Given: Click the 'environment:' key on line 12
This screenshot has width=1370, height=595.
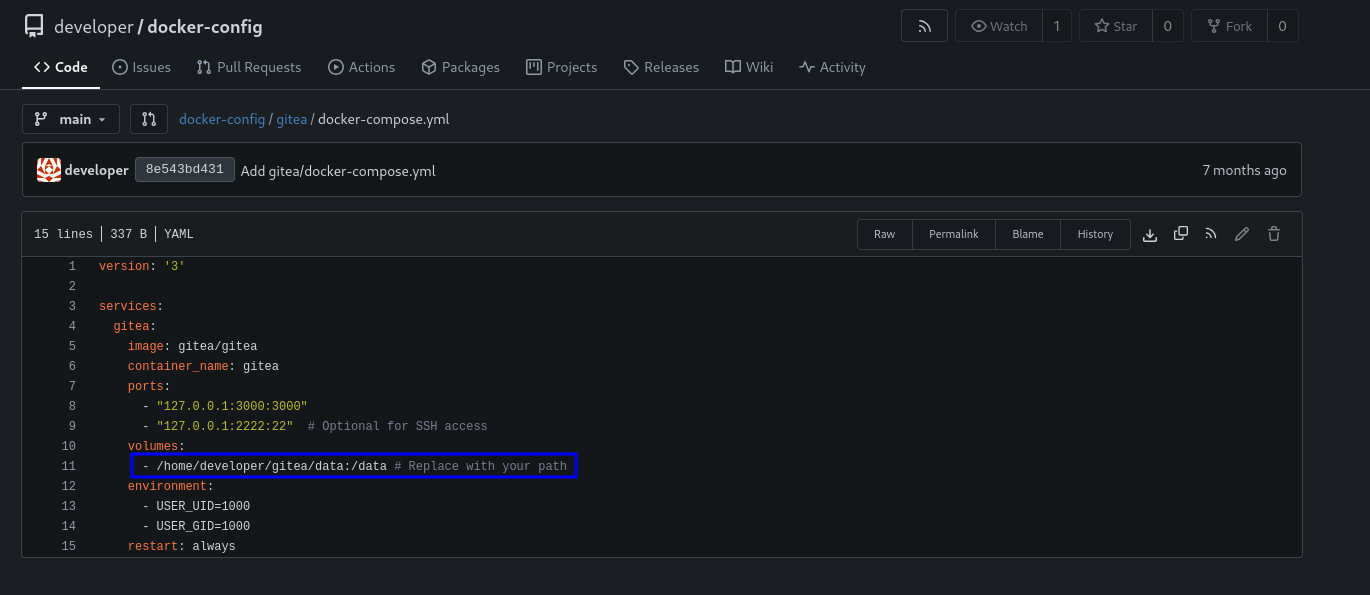Looking at the screenshot, I should click(171, 486).
